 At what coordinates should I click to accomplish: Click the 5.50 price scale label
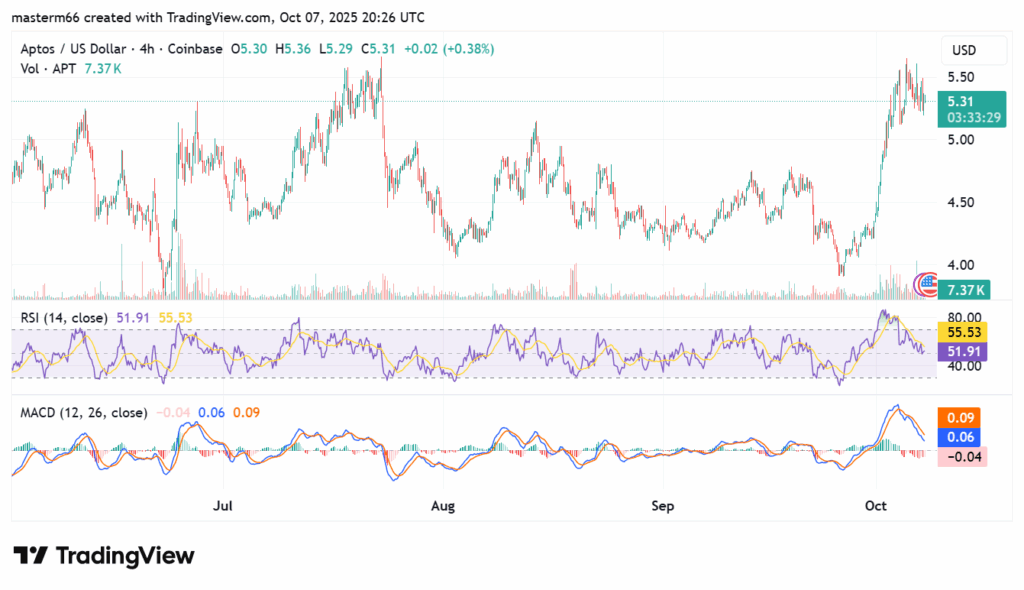pyautogui.click(x=962, y=77)
